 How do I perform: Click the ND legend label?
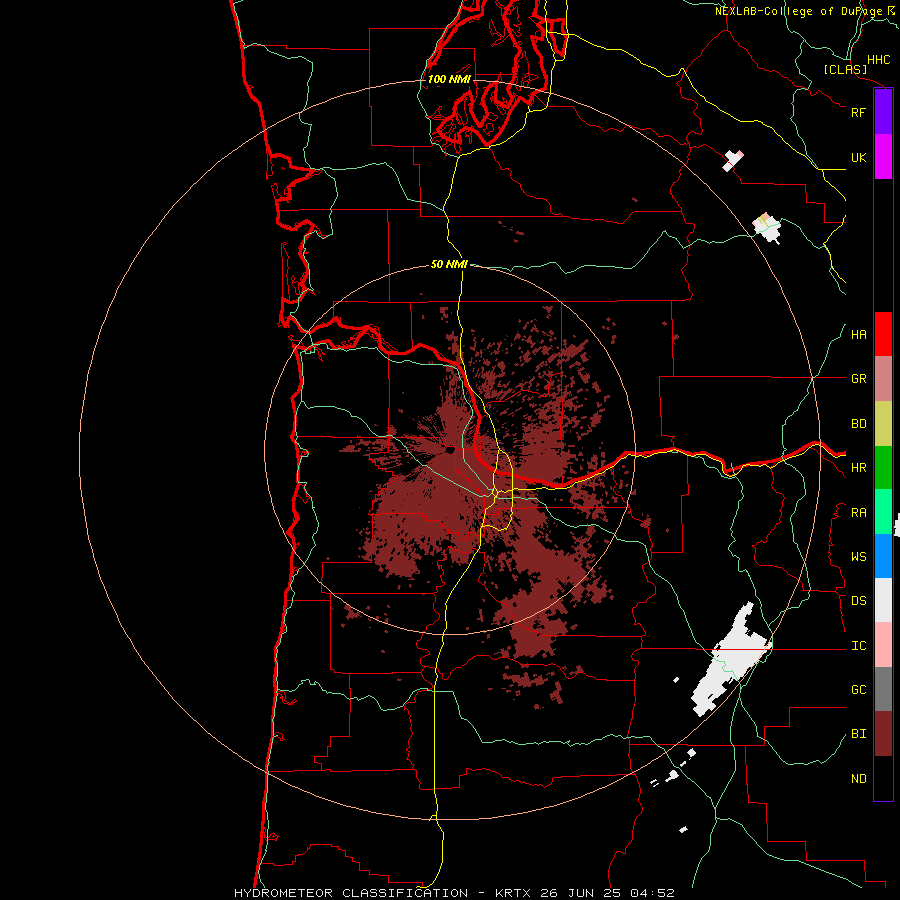(x=858, y=779)
